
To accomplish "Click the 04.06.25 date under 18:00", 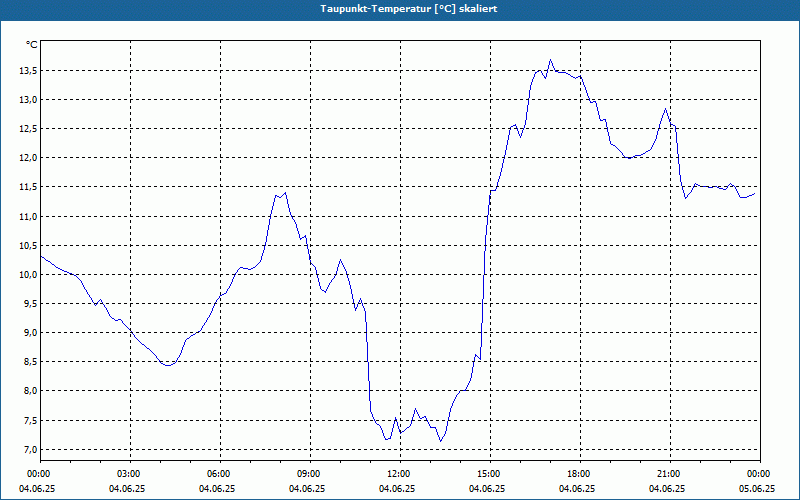I will click(577, 488).
